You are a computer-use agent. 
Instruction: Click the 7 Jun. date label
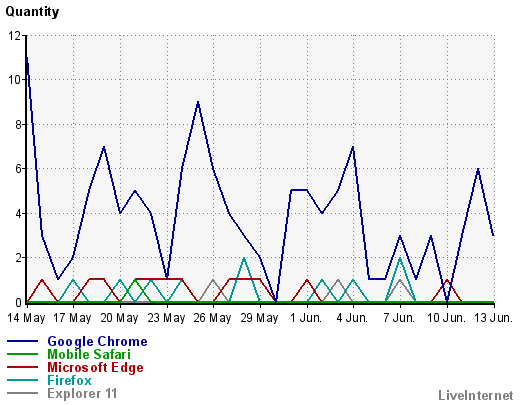coord(399,318)
